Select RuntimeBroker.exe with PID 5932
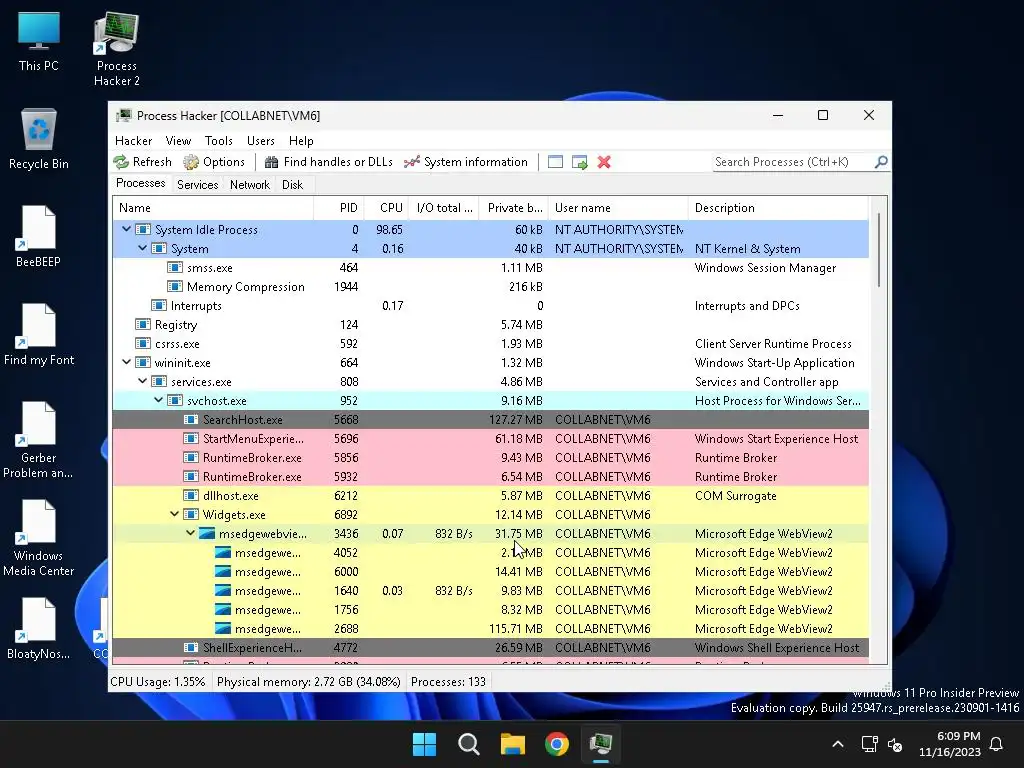This screenshot has height=768, width=1024. [490, 476]
